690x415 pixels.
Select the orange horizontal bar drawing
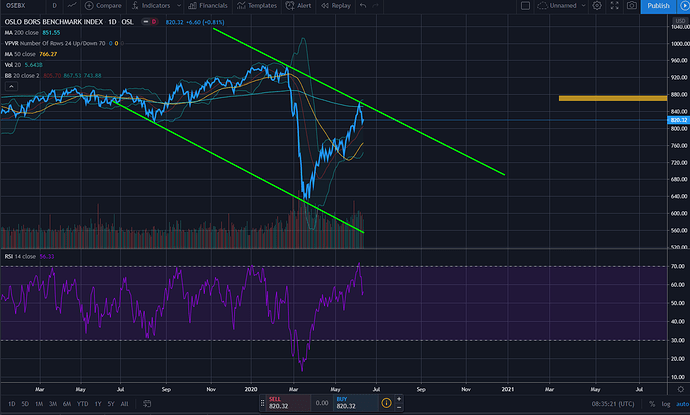[x=613, y=98]
